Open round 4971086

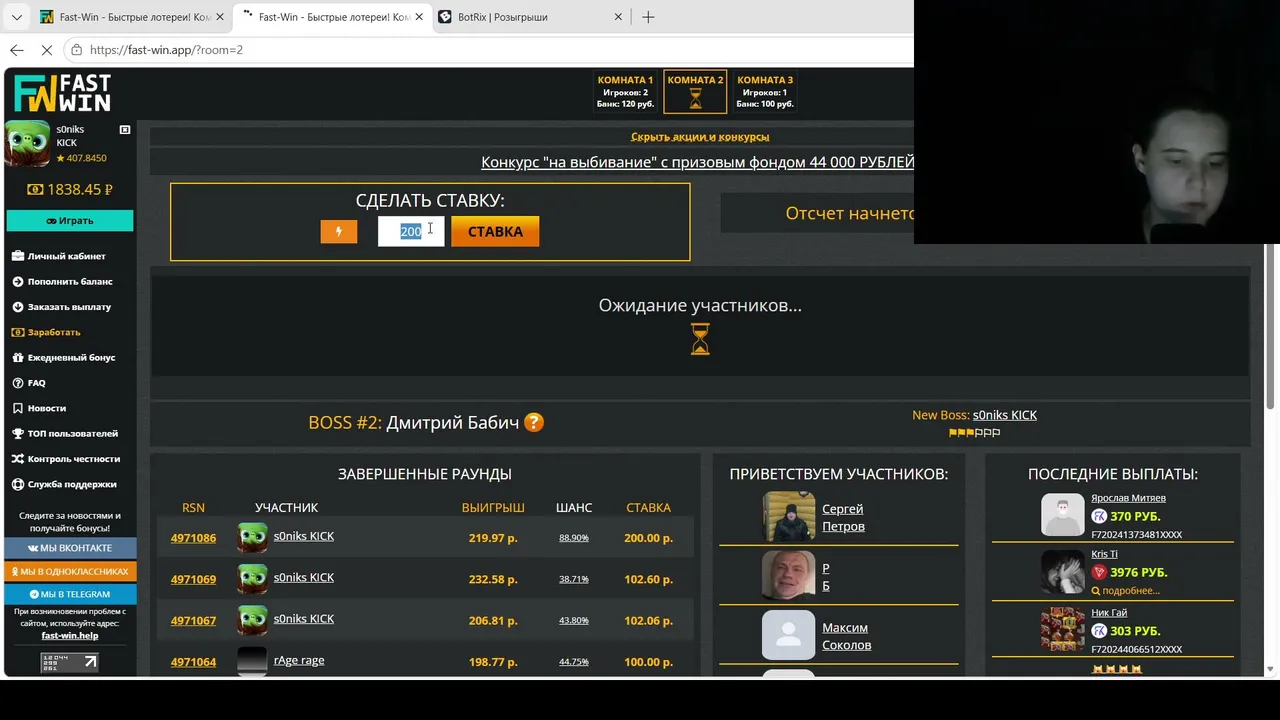click(x=193, y=538)
